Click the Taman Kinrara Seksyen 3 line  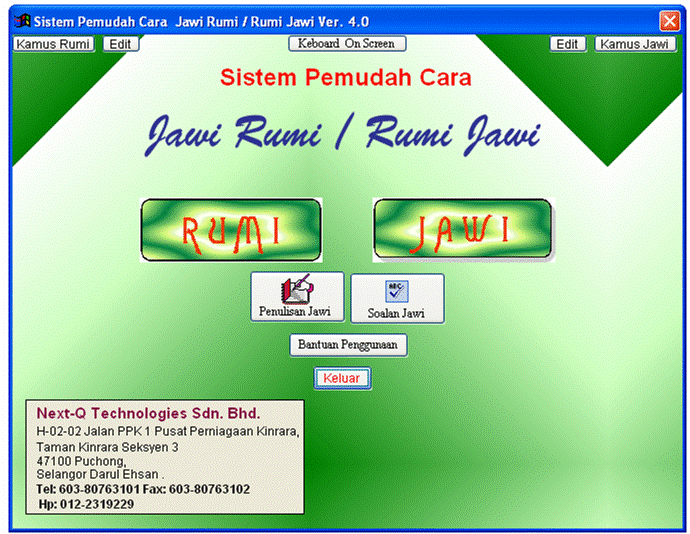pos(107,447)
